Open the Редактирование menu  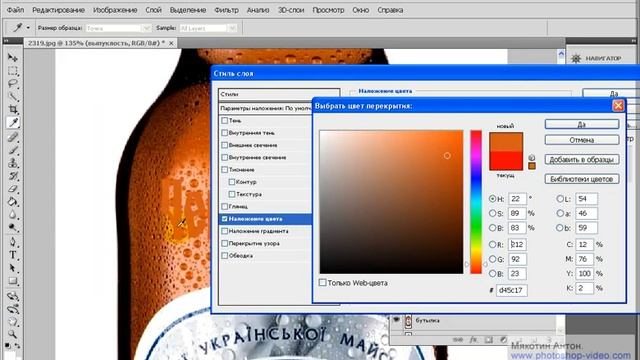coord(58,10)
